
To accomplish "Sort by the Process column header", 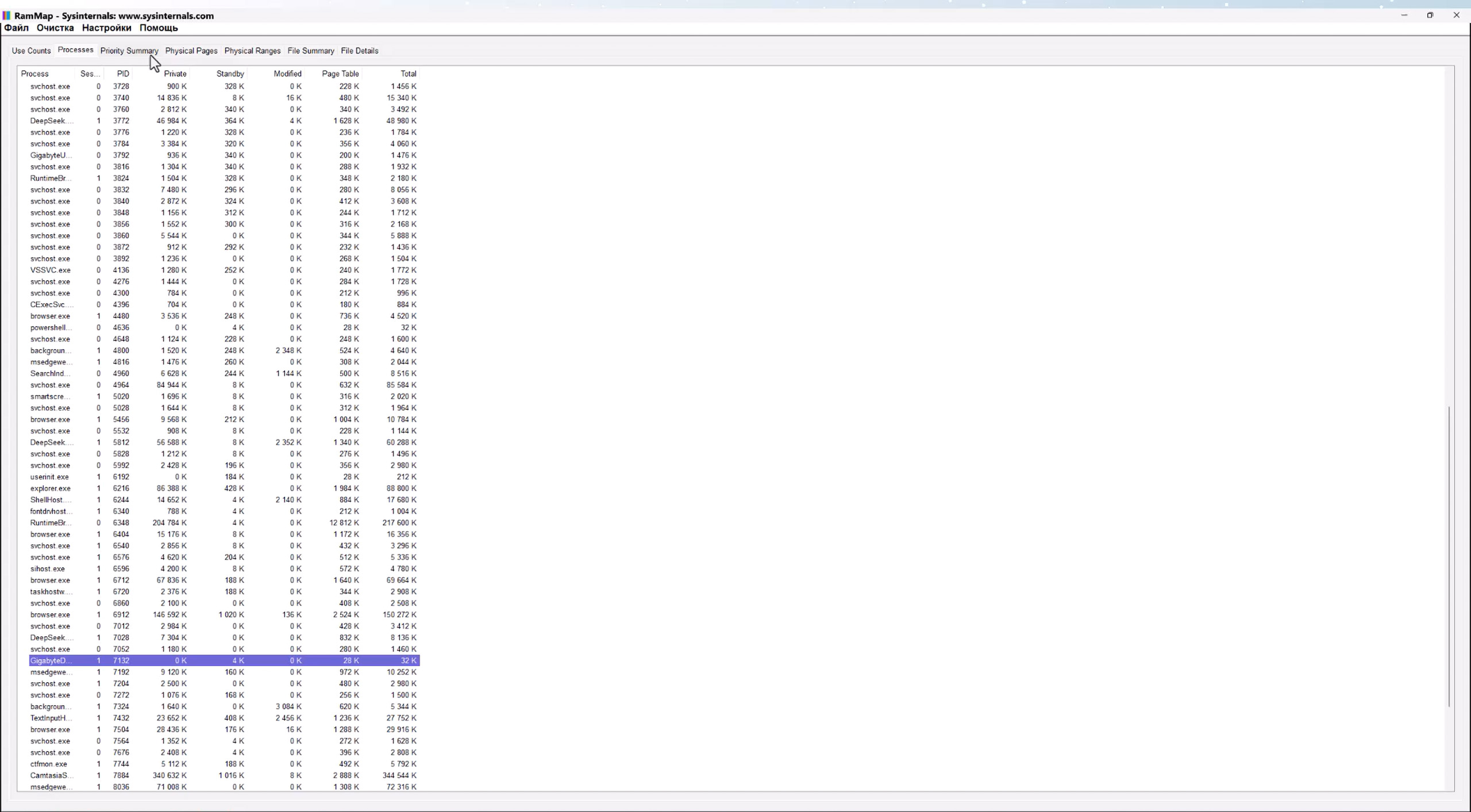I will (x=46, y=74).
